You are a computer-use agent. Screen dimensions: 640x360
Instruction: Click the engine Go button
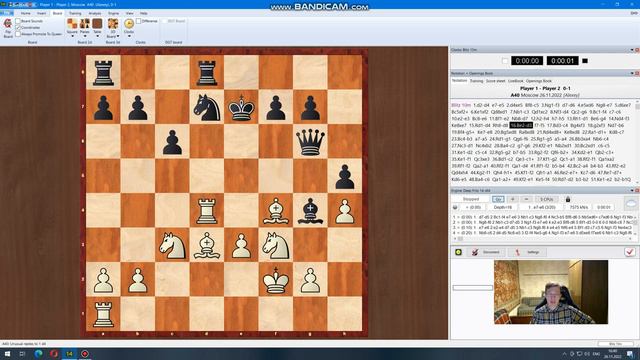498,199
